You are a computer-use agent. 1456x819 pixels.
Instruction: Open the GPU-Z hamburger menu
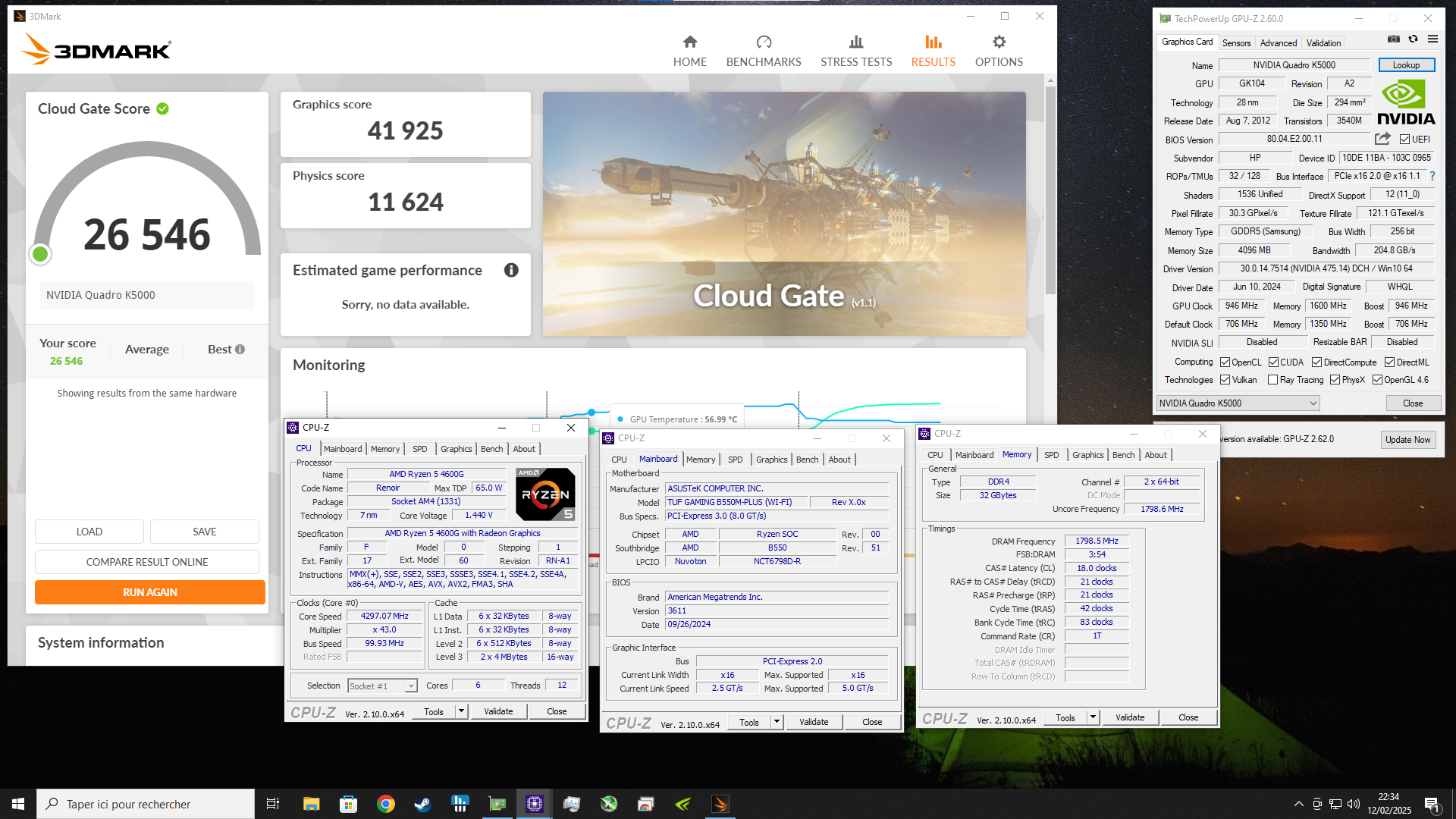1432,39
